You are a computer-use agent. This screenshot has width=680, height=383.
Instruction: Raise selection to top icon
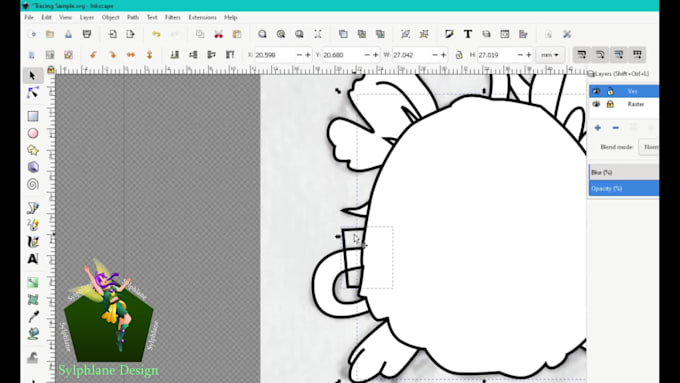(x=230, y=55)
